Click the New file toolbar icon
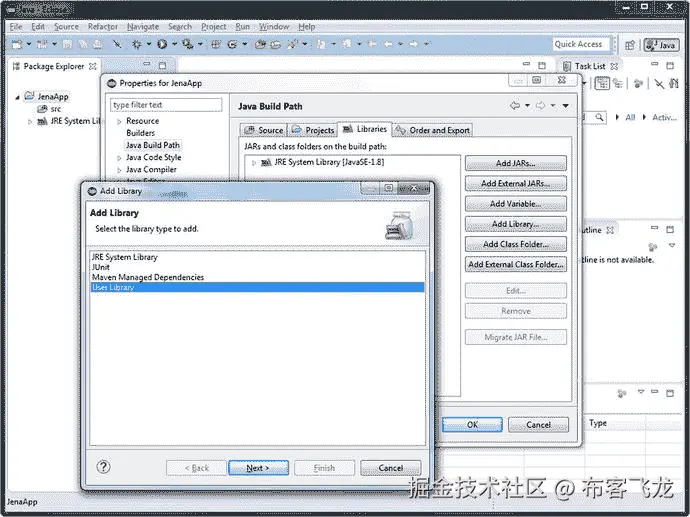This screenshot has height=517, width=690. point(17,44)
